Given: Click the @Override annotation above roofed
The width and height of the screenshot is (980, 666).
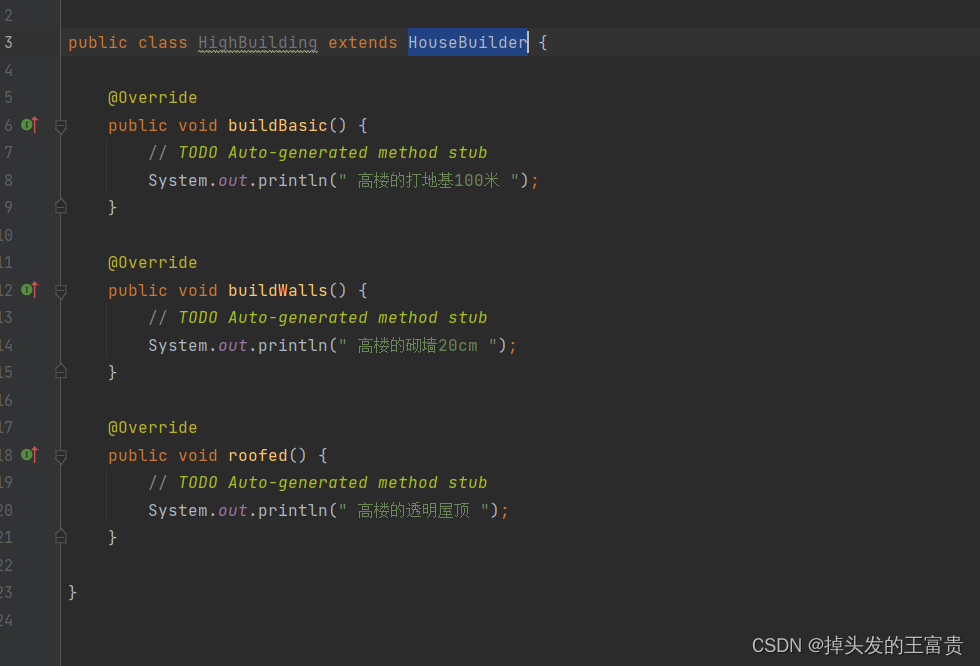Looking at the screenshot, I should pyautogui.click(x=152, y=427).
